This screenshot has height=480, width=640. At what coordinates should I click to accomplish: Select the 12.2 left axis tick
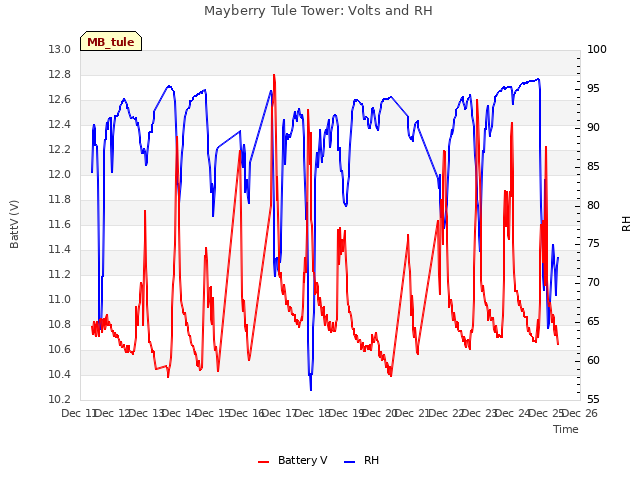point(60,150)
